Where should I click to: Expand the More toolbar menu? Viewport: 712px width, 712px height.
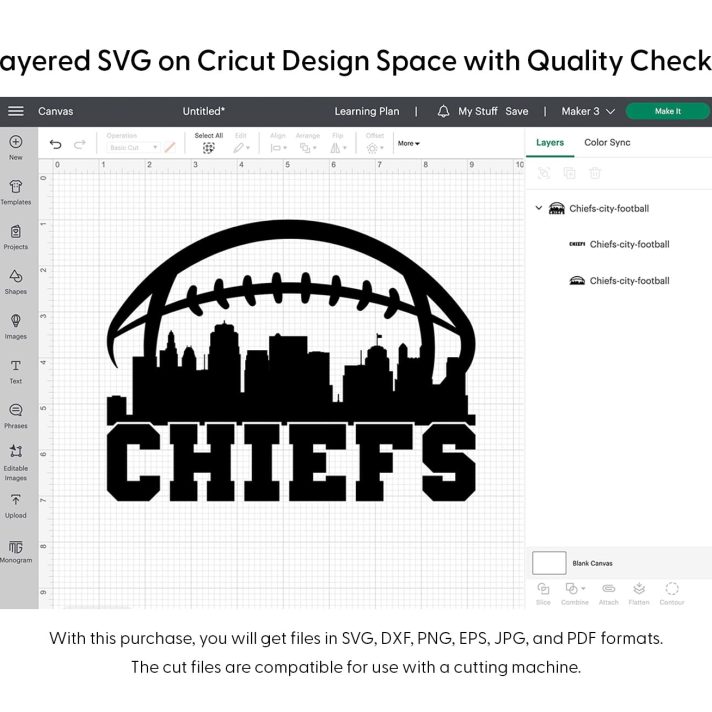pos(409,143)
